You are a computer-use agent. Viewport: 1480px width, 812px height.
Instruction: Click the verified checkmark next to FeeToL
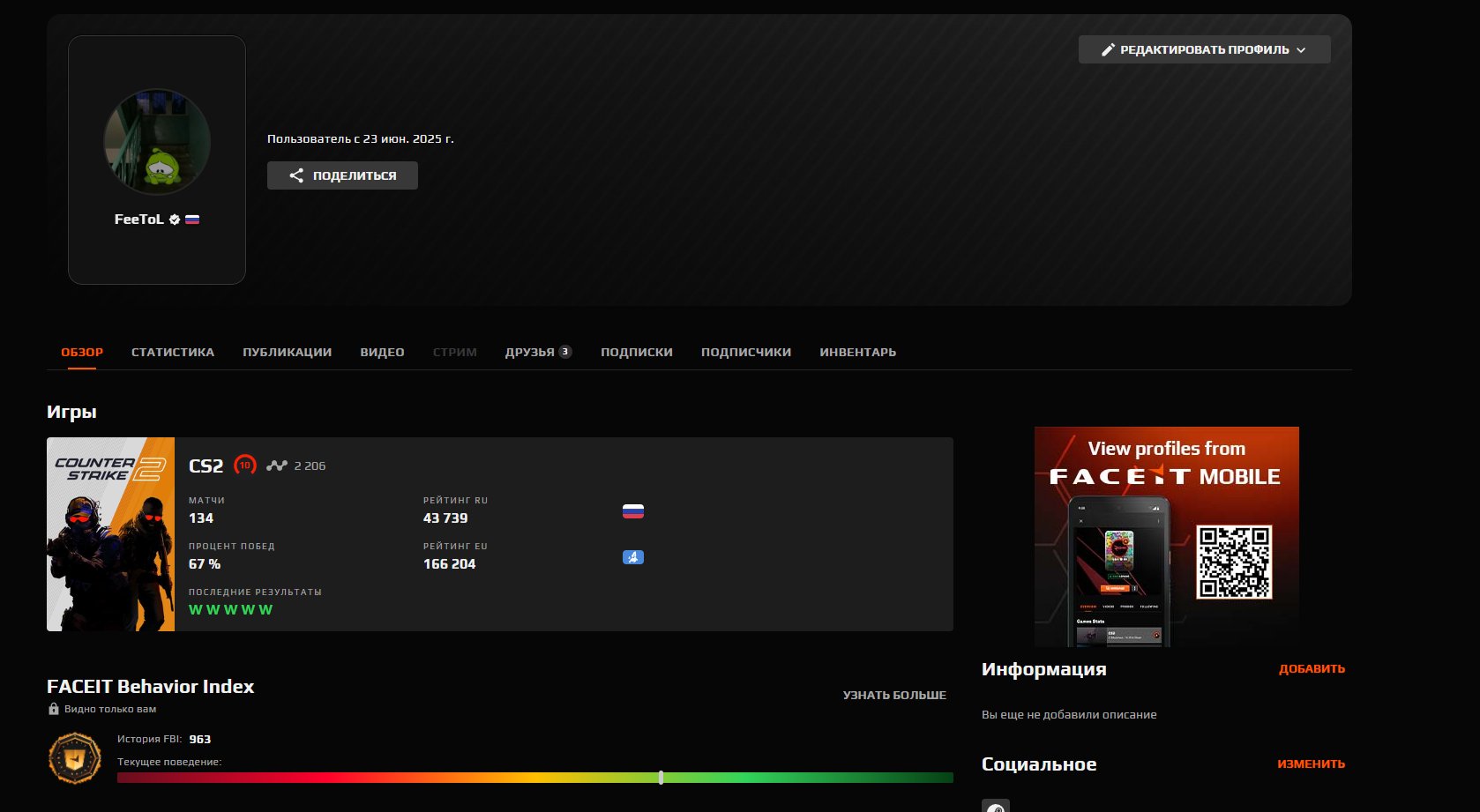coord(173,220)
